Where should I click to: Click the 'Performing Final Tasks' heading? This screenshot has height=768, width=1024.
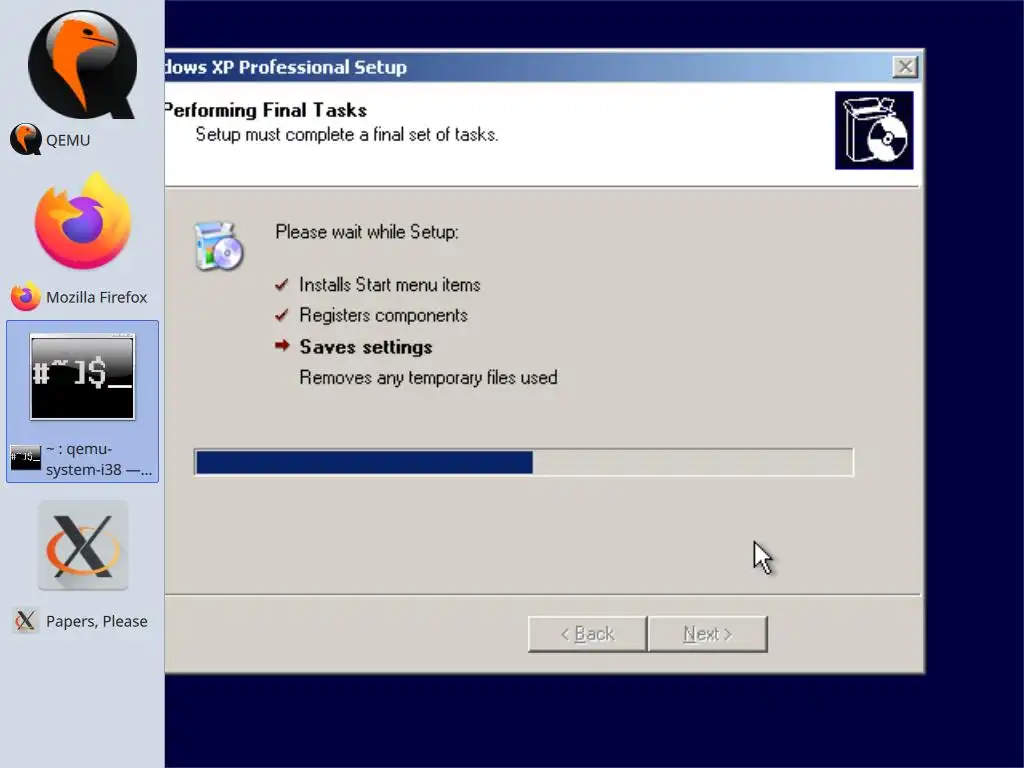click(266, 110)
